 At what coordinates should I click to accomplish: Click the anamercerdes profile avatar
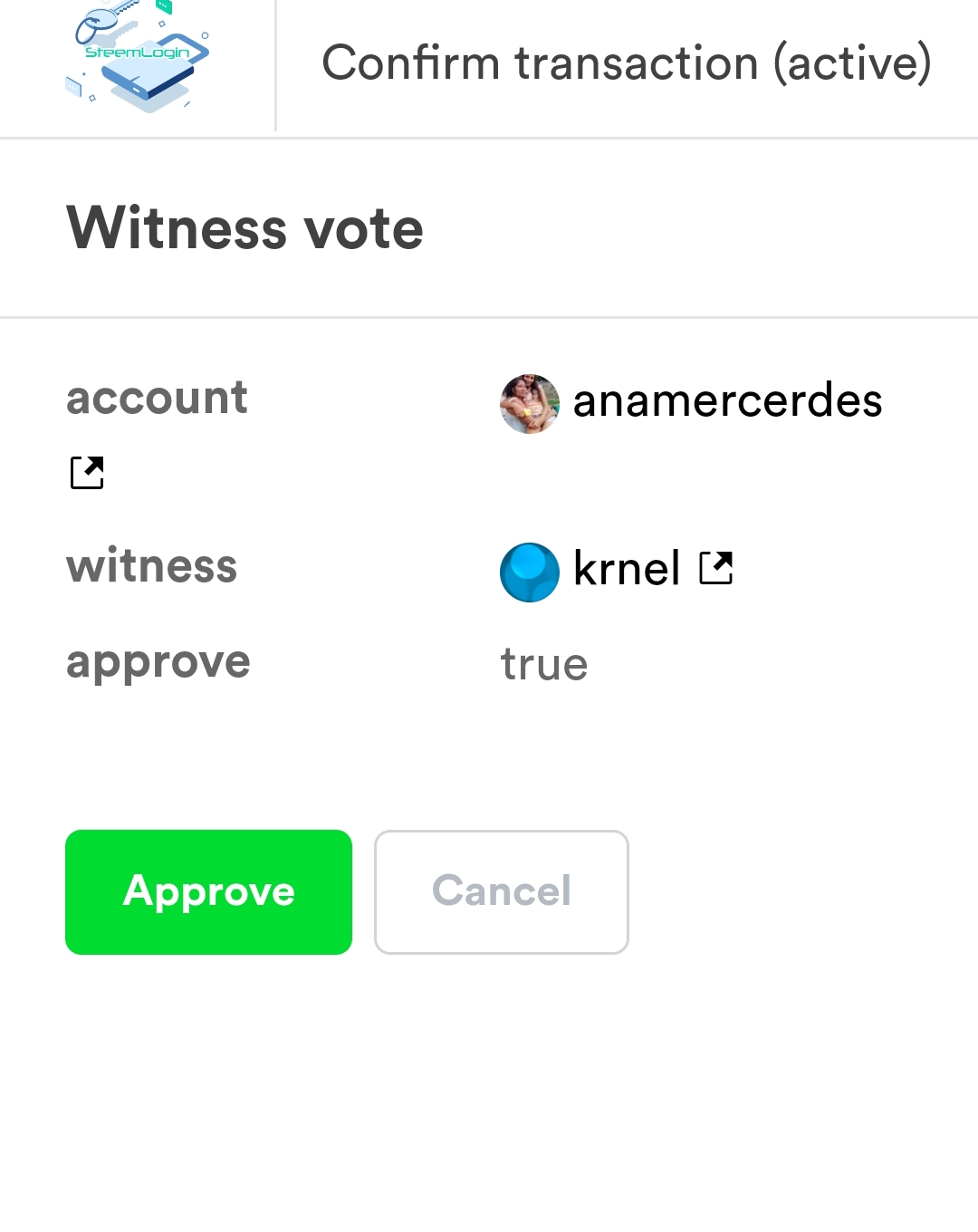click(x=530, y=404)
